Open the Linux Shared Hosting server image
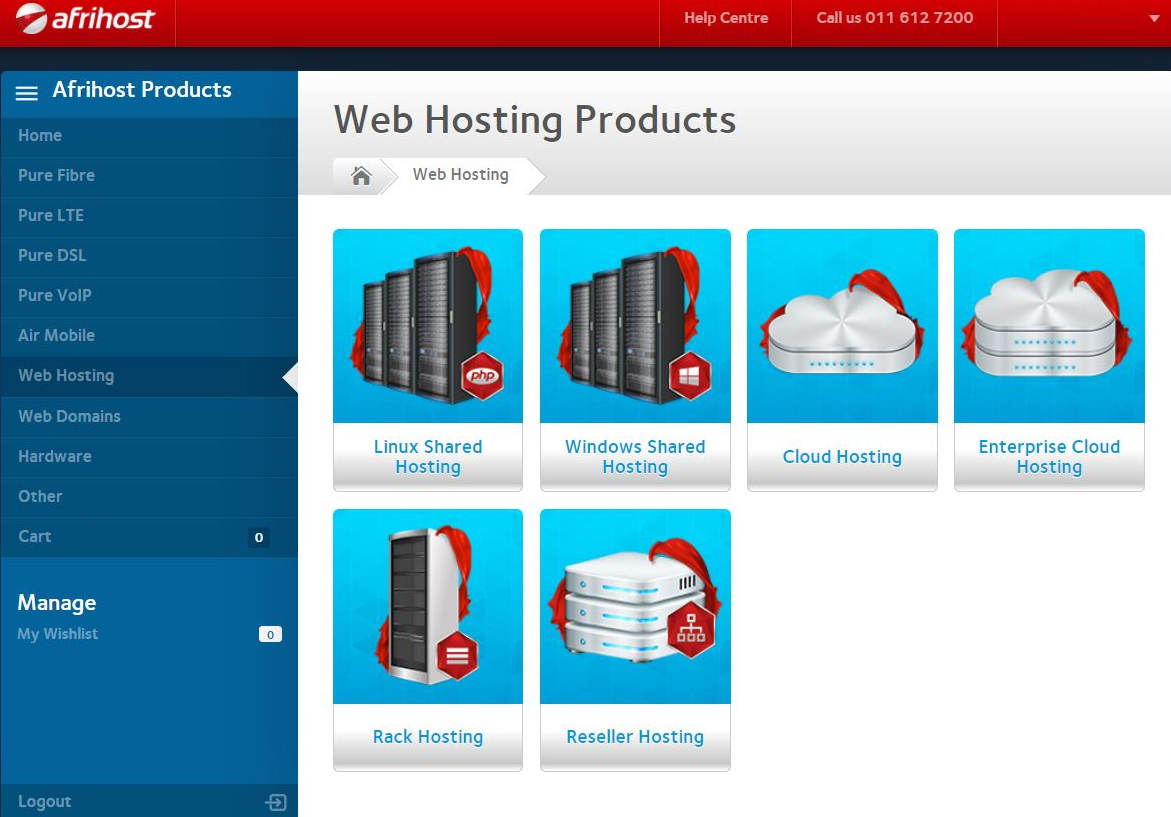Screen dimensions: 1171x817 (x=428, y=326)
